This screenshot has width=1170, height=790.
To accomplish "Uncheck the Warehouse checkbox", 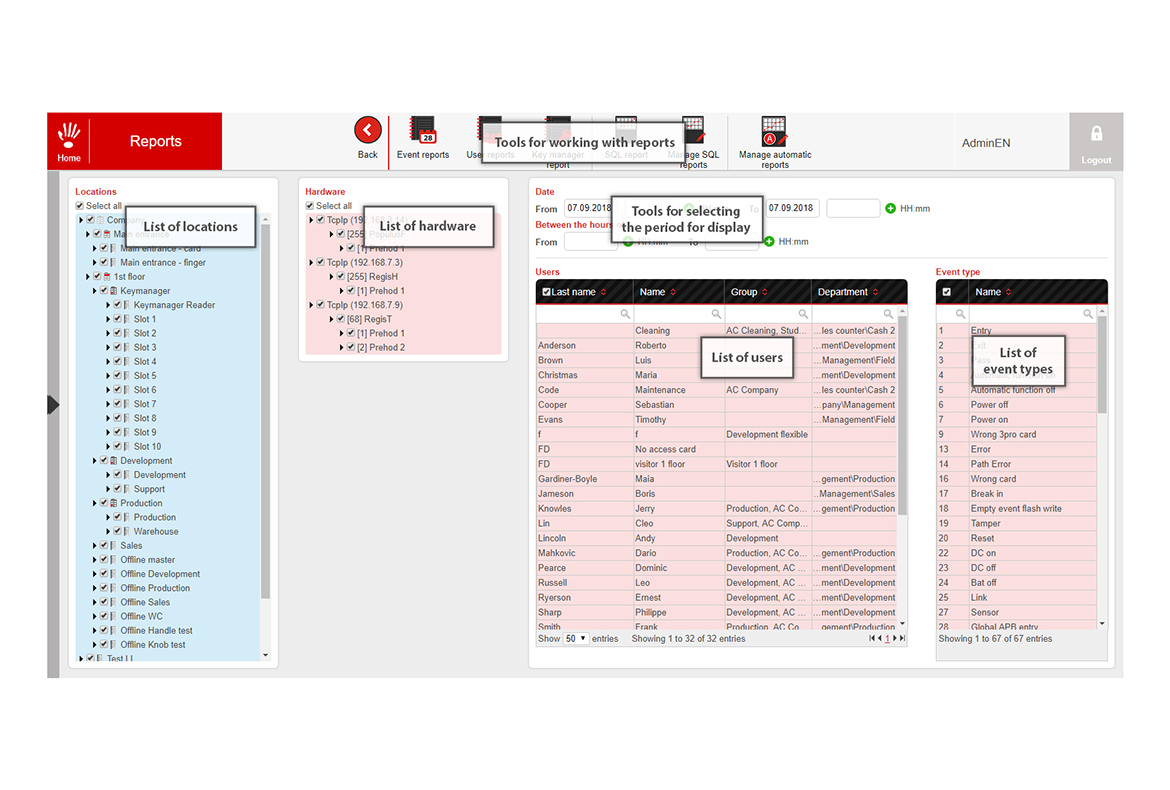I will click(x=117, y=531).
